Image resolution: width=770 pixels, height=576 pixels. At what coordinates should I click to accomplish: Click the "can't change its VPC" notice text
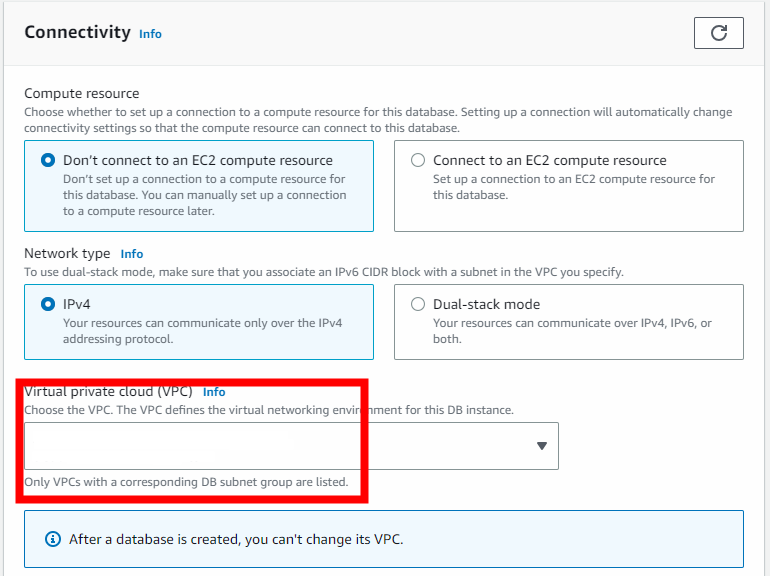coord(236,539)
